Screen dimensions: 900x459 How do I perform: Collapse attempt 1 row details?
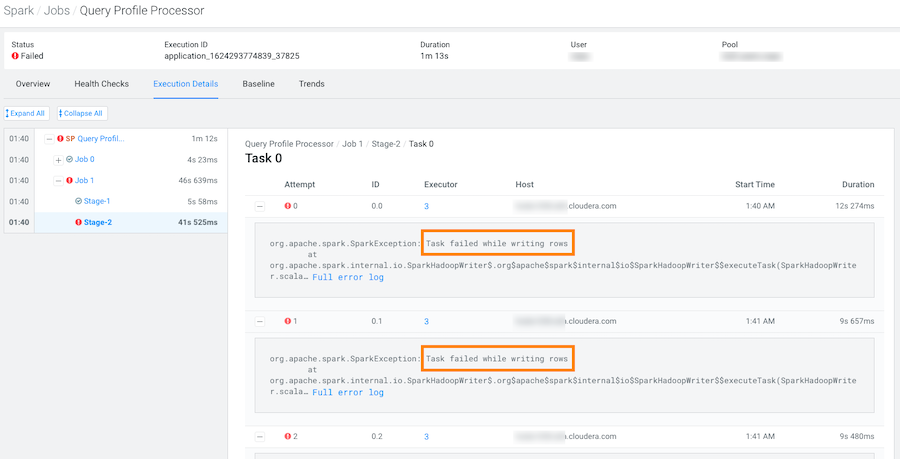pyautogui.click(x=260, y=322)
